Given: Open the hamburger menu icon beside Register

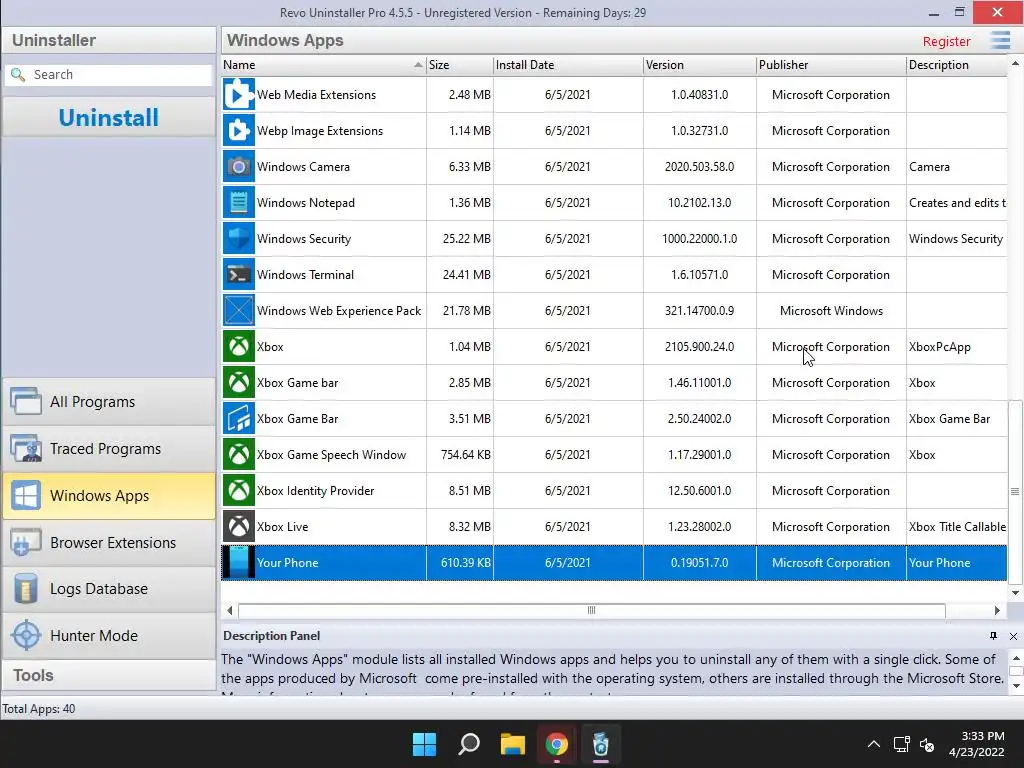Looking at the screenshot, I should [1000, 40].
